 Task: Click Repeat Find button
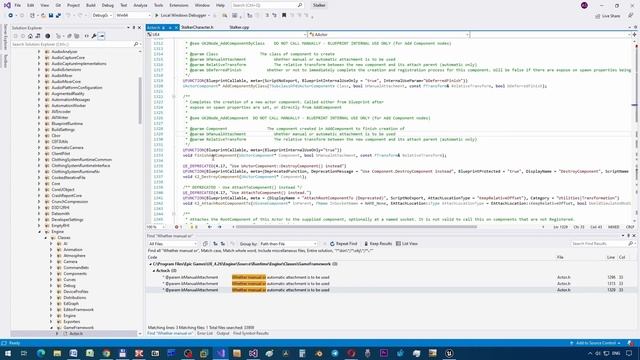pyautogui.click(x=343, y=244)
